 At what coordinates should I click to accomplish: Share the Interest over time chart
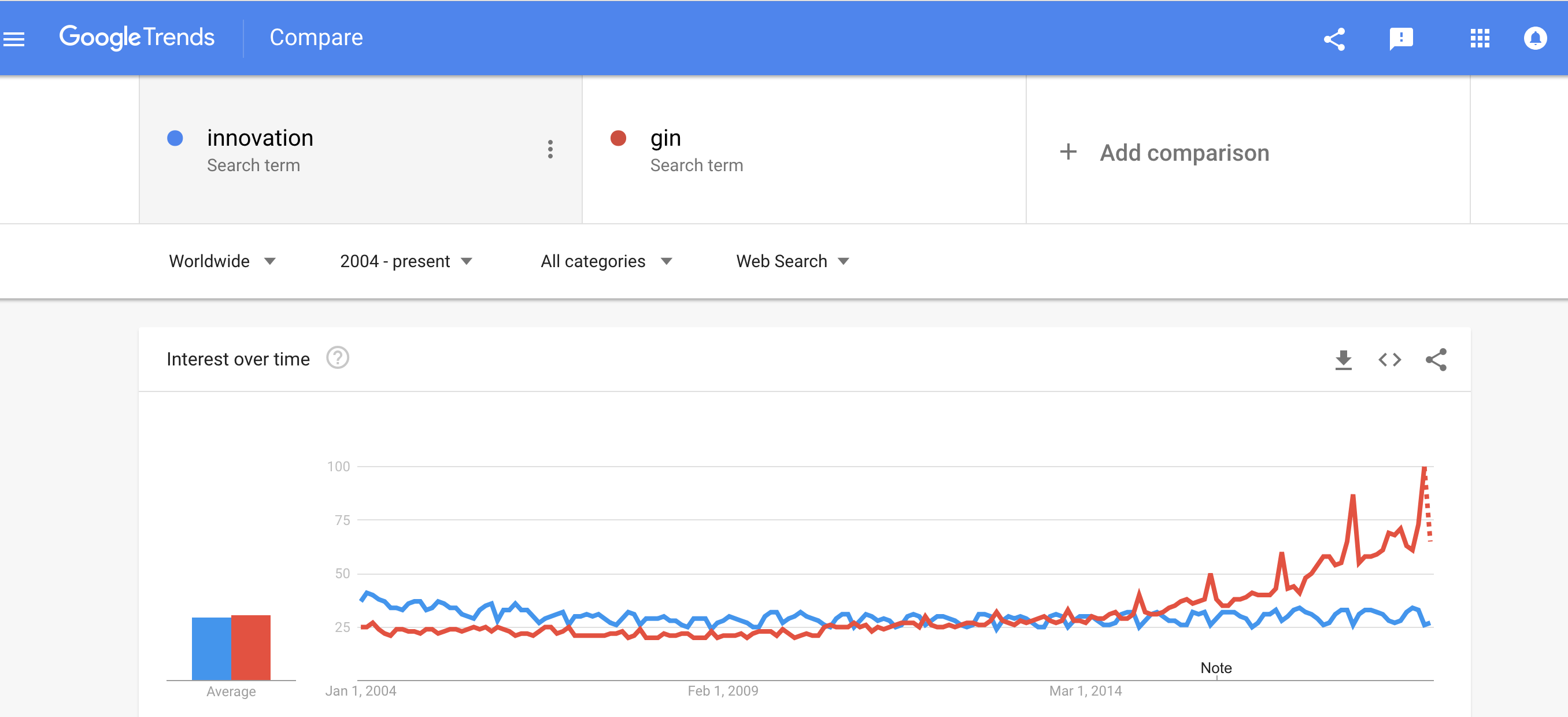click(1435, 360)
